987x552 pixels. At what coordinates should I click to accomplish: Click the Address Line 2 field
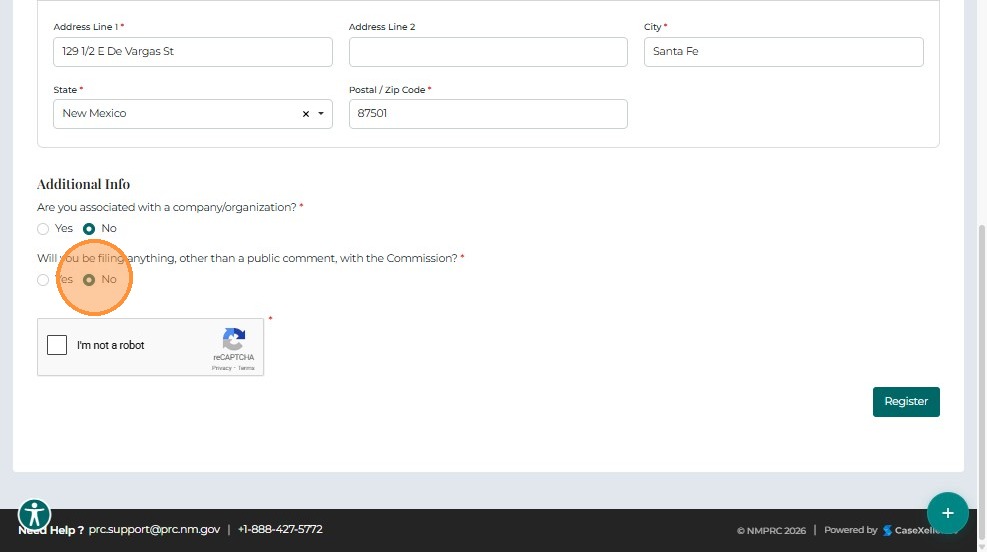tap(488, 52)
